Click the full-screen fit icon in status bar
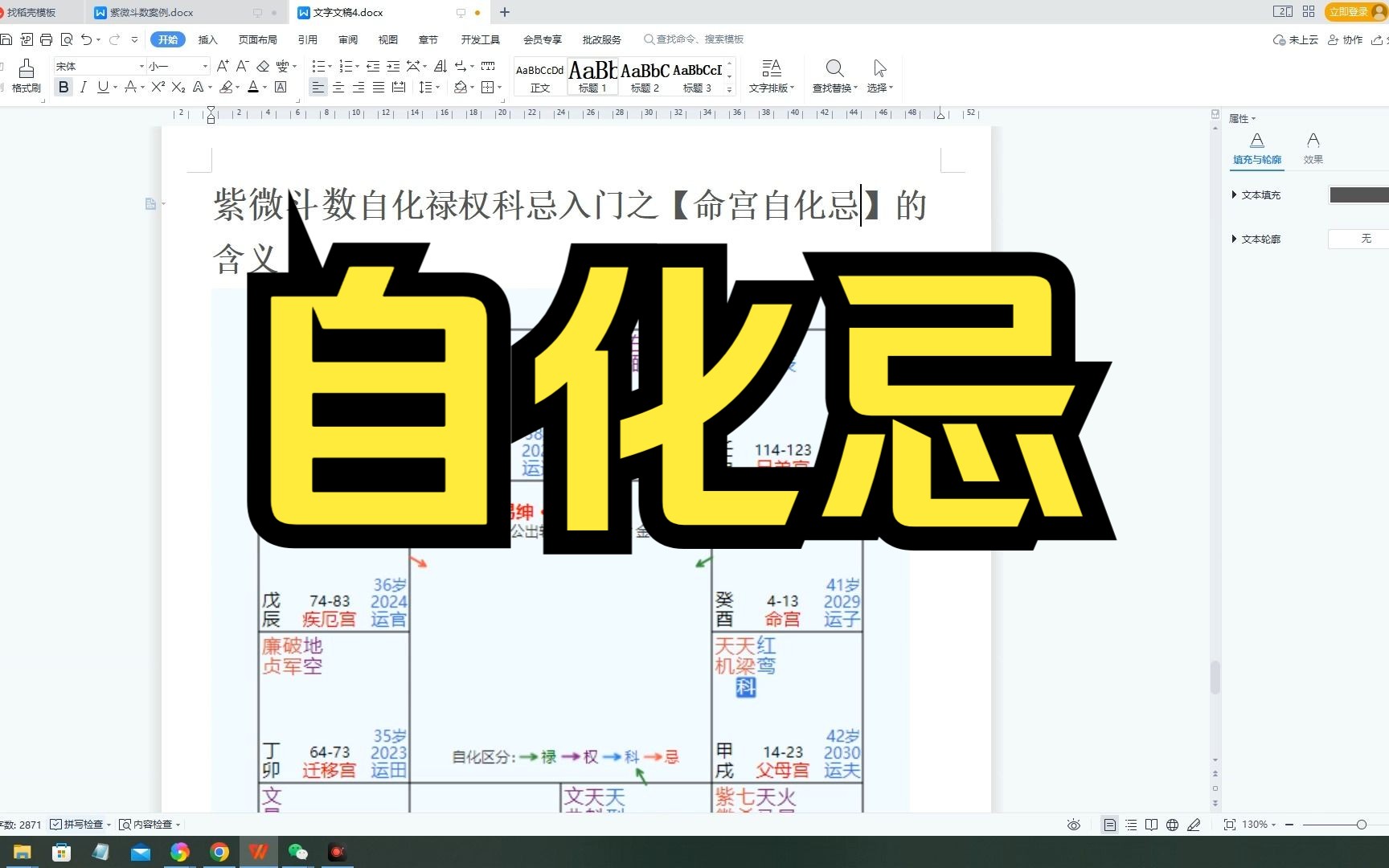The image size is (1389, 868). 1229,825
